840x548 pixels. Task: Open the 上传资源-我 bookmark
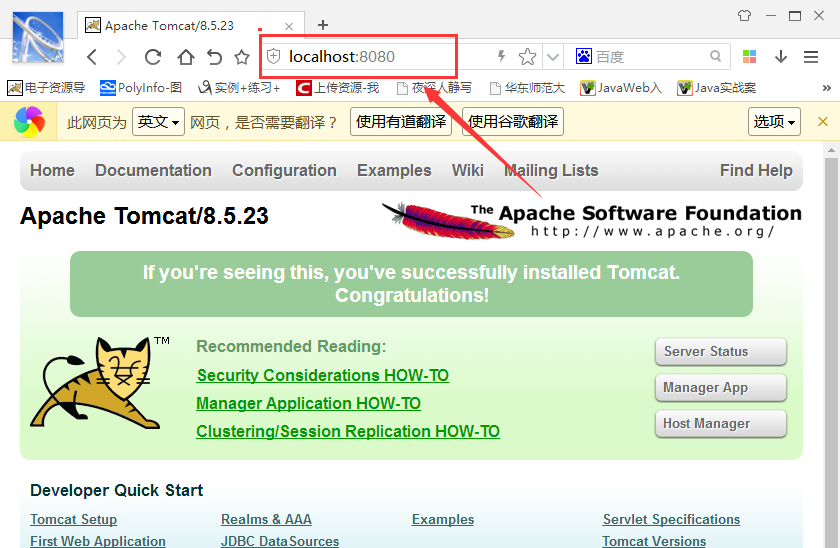click(x=338, y=87)
